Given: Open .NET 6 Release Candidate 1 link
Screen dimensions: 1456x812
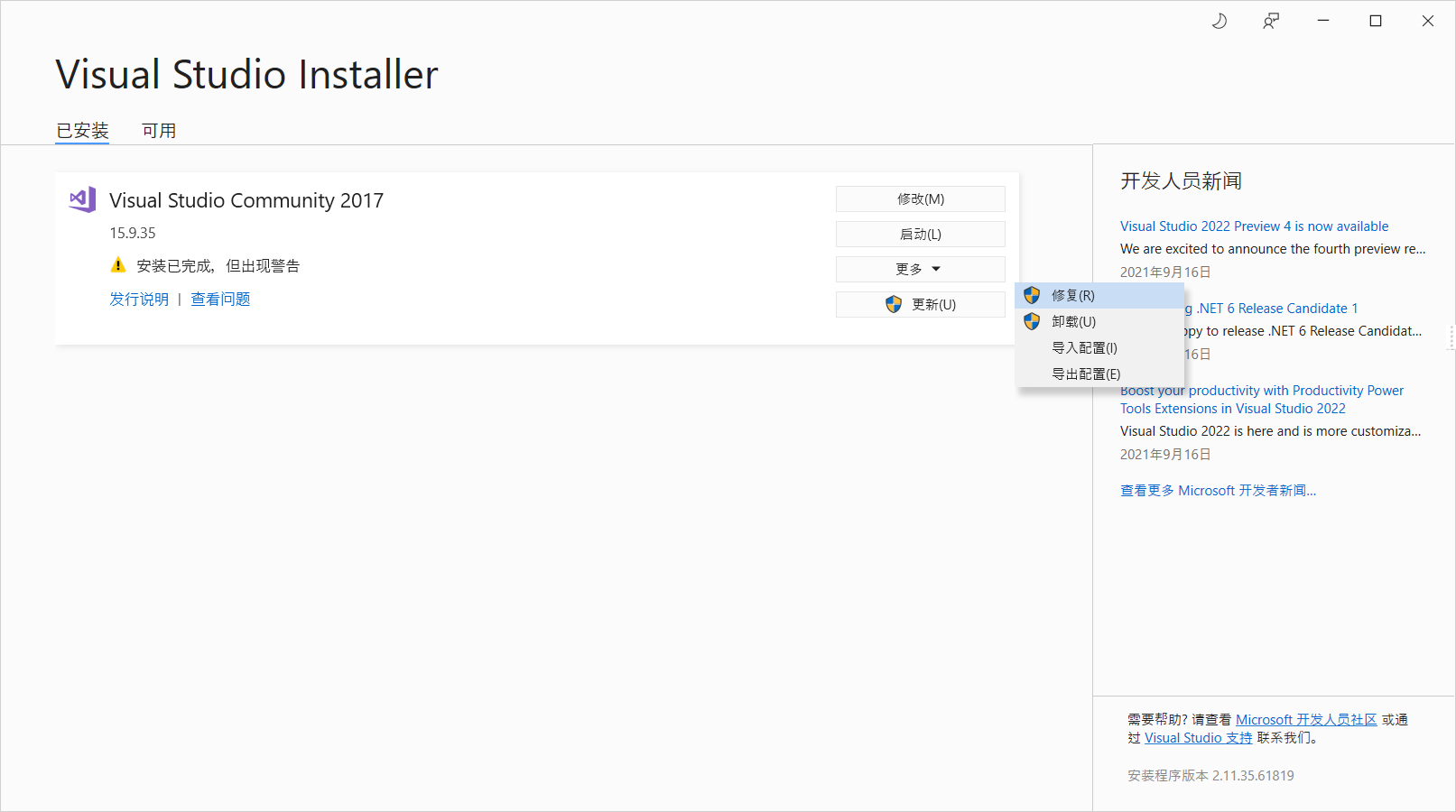Looking at the screenshot, I should click(1271, 309).
